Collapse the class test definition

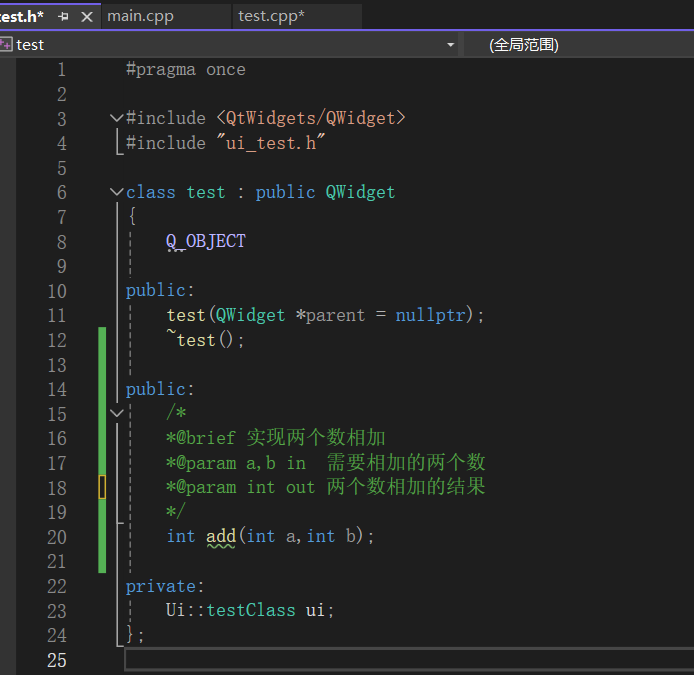click(x=116, y=192)
